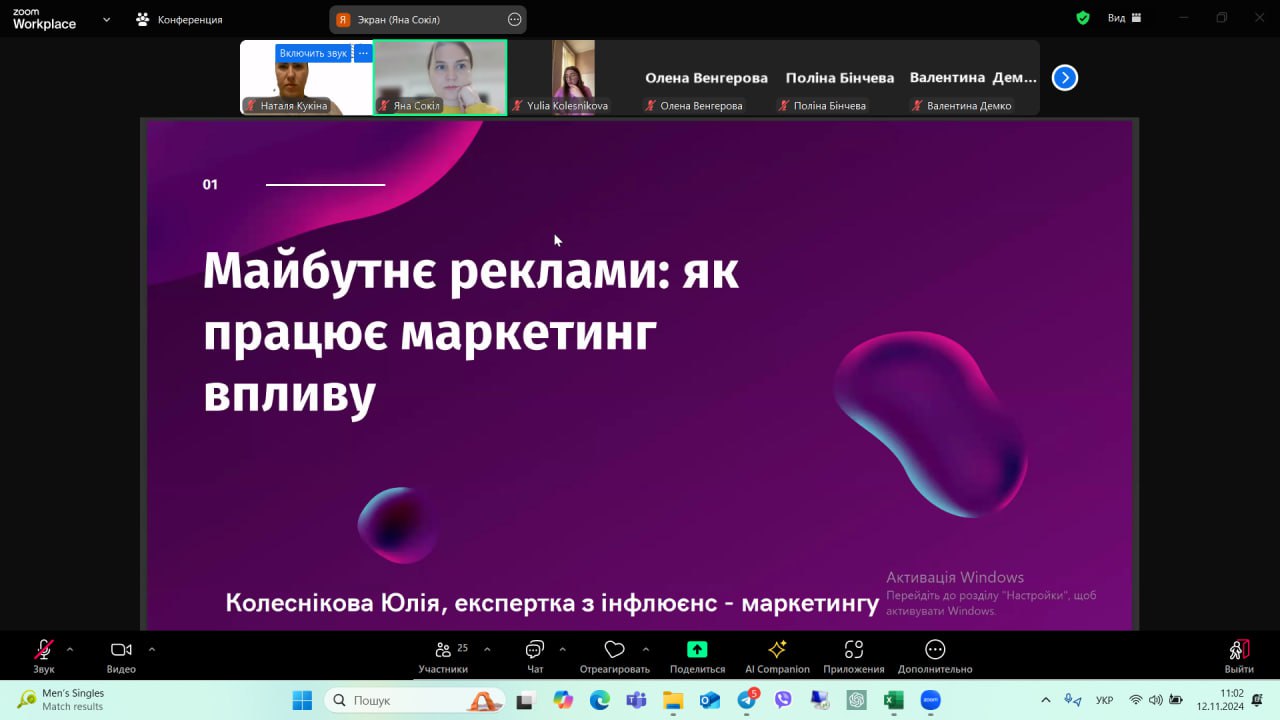
Task: Open the Chat panel
Action: point(535,656)
